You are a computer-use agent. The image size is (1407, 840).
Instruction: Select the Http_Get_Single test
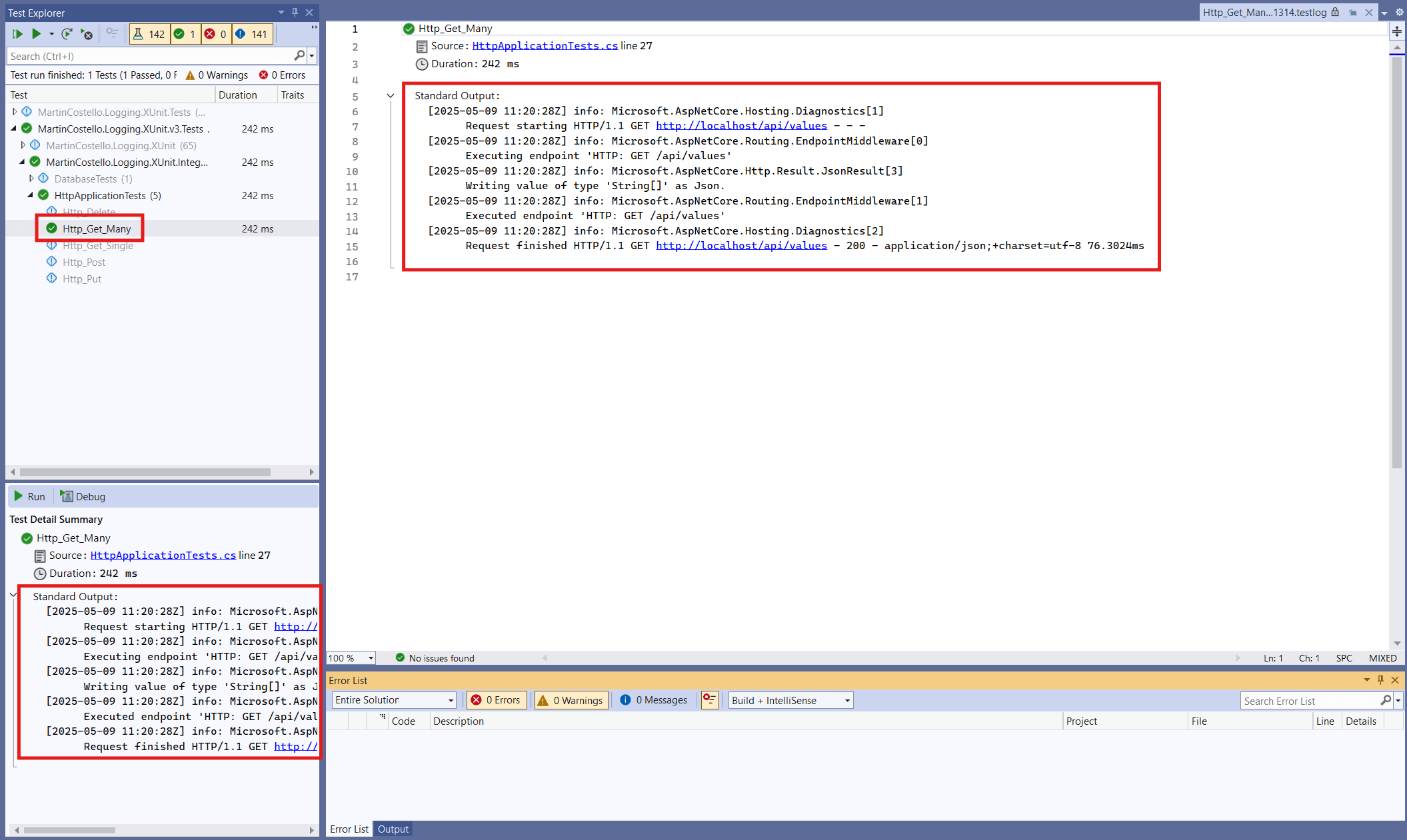(x=98, y=245)
